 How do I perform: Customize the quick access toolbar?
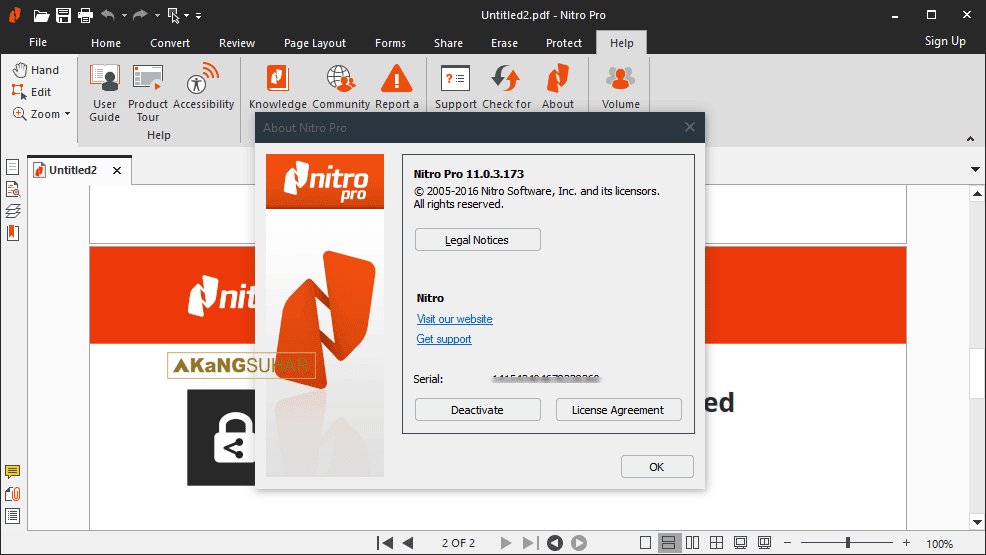click(x=199, y=15)
